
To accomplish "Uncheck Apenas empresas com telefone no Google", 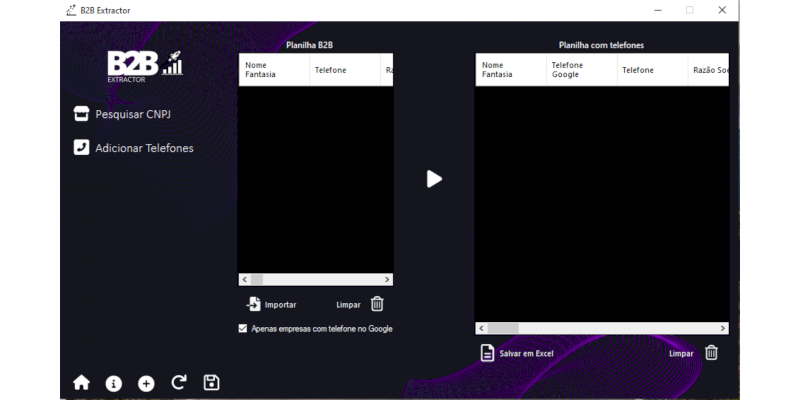I will (243, 329).
